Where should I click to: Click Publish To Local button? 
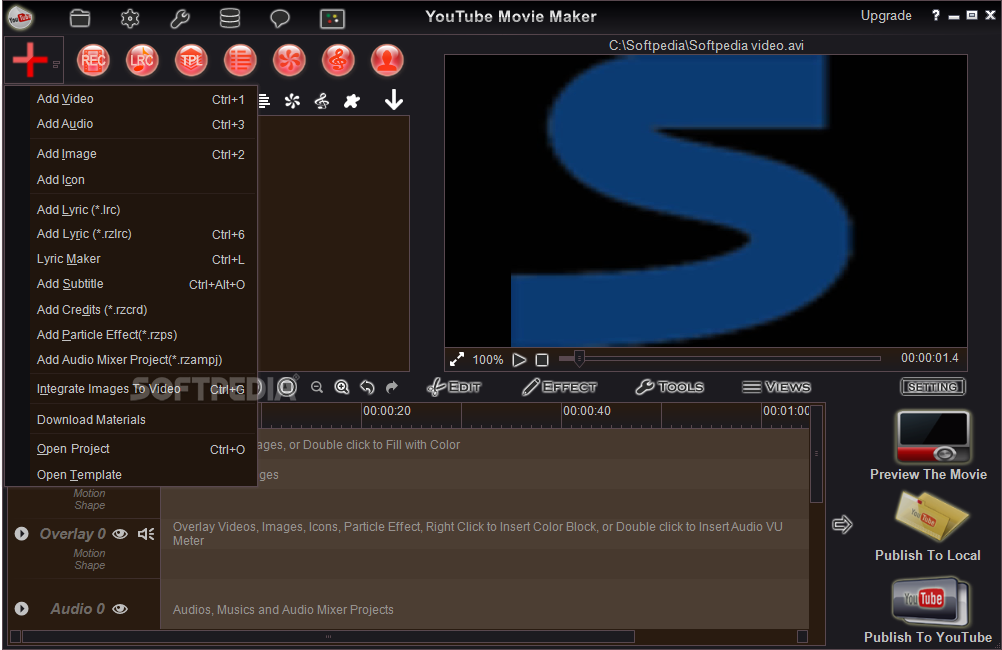928,527
